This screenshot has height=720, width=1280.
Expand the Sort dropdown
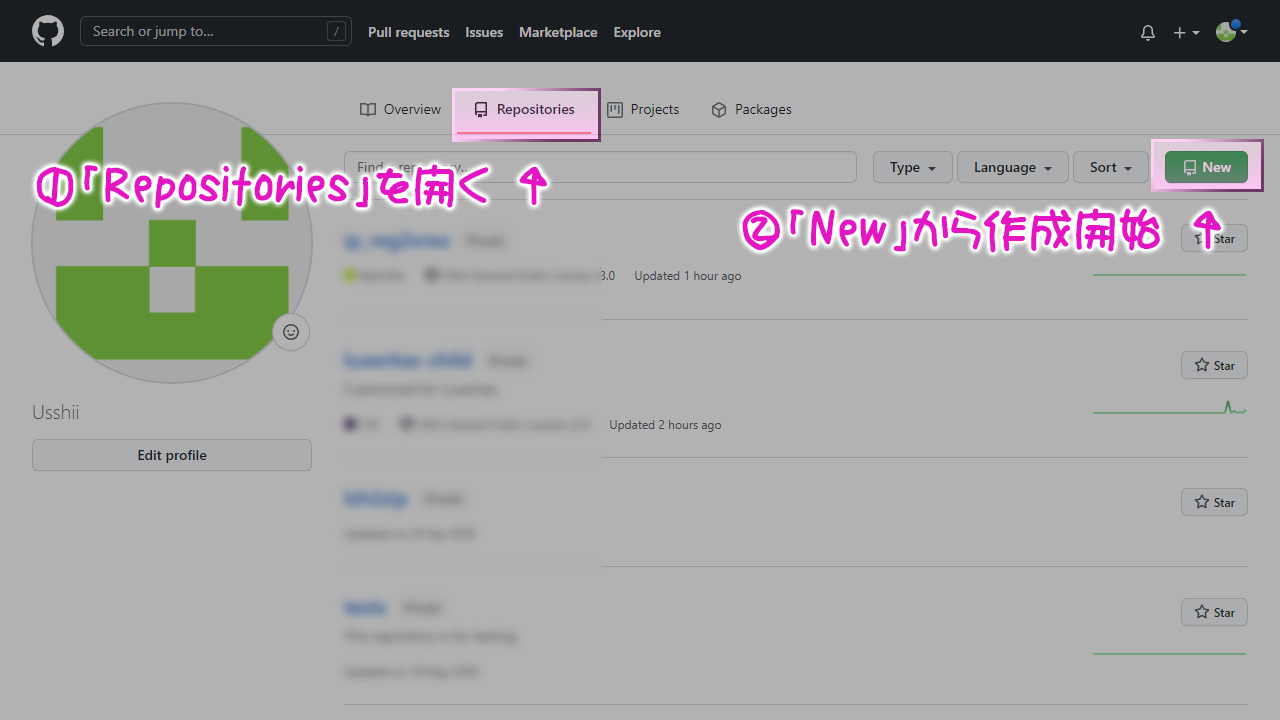[x=1111, y=167]
